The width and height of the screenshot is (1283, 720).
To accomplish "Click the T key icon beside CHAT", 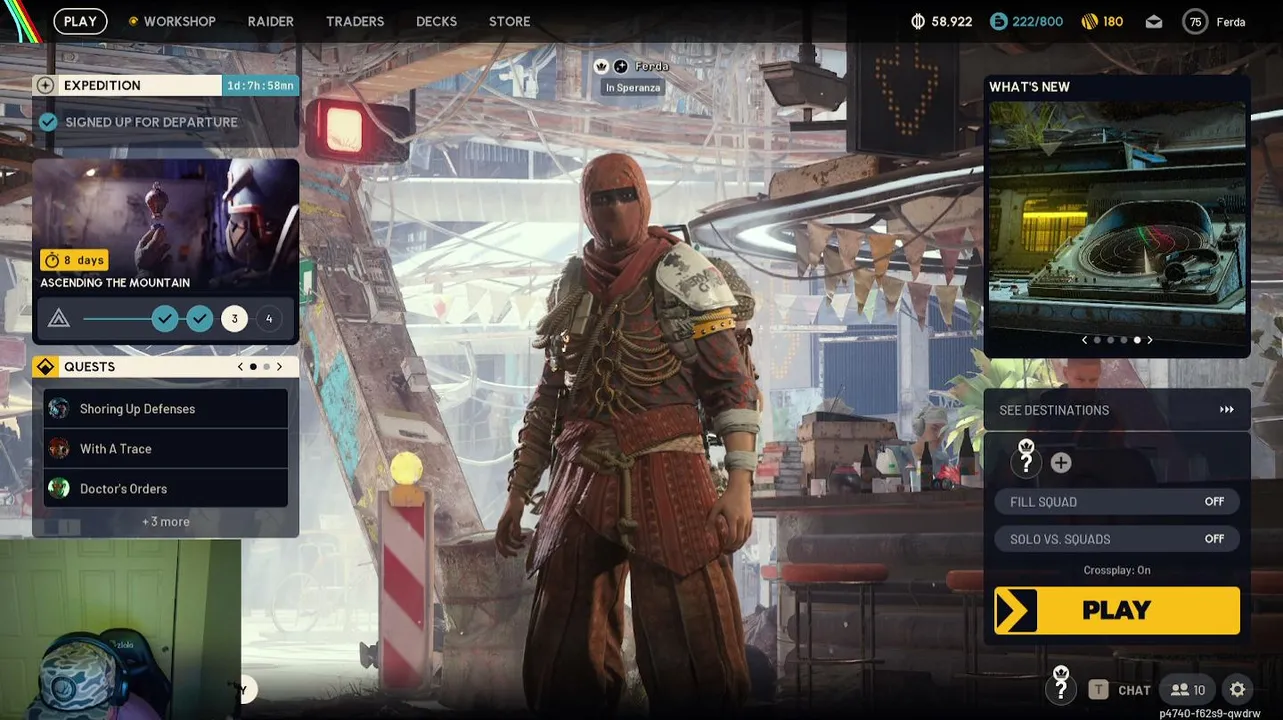I will point(1098,689).
